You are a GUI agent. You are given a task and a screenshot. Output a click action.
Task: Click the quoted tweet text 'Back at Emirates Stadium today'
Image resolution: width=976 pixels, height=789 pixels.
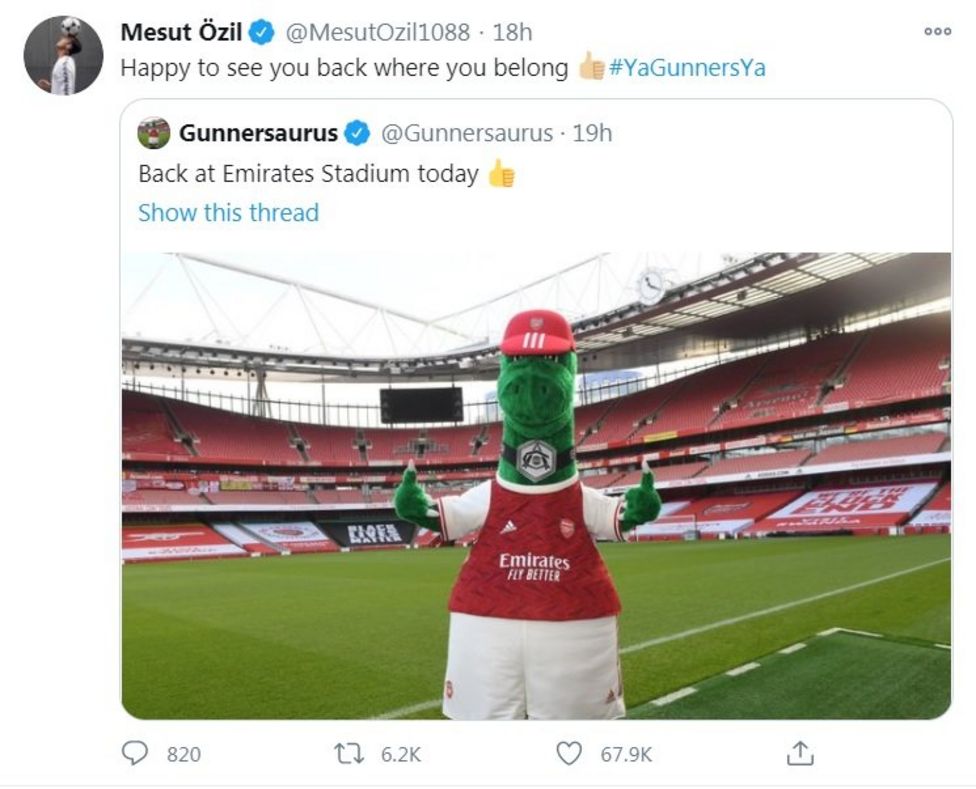308,173
